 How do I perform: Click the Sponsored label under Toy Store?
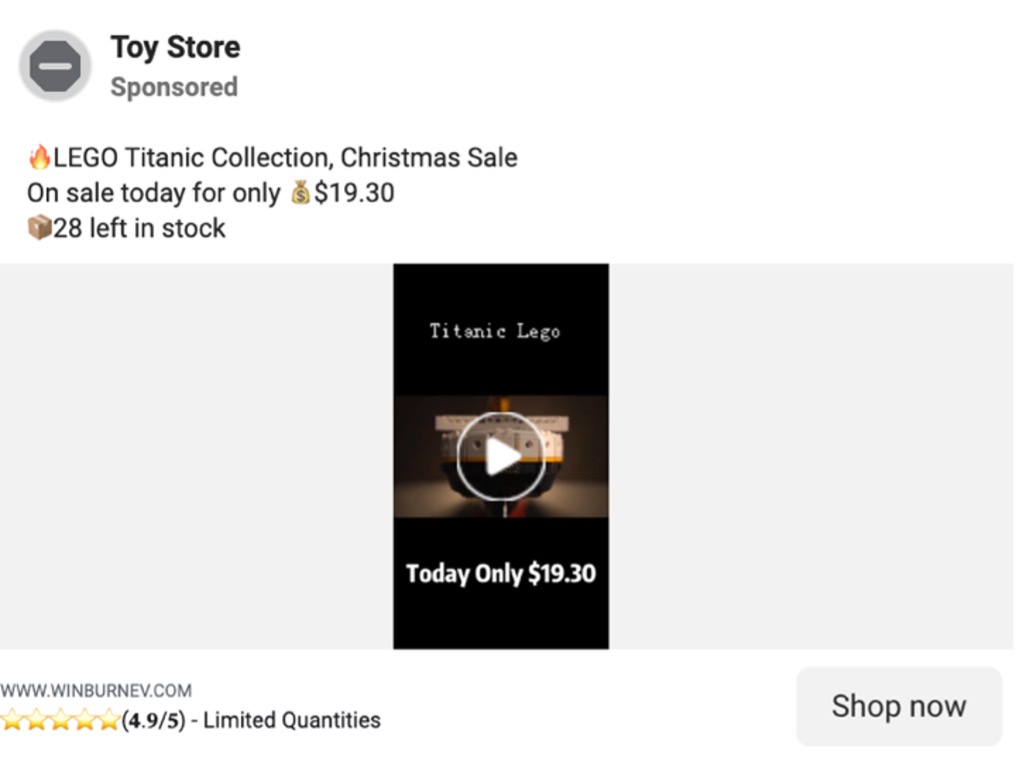pyautogui.click(x=174, y=87)
